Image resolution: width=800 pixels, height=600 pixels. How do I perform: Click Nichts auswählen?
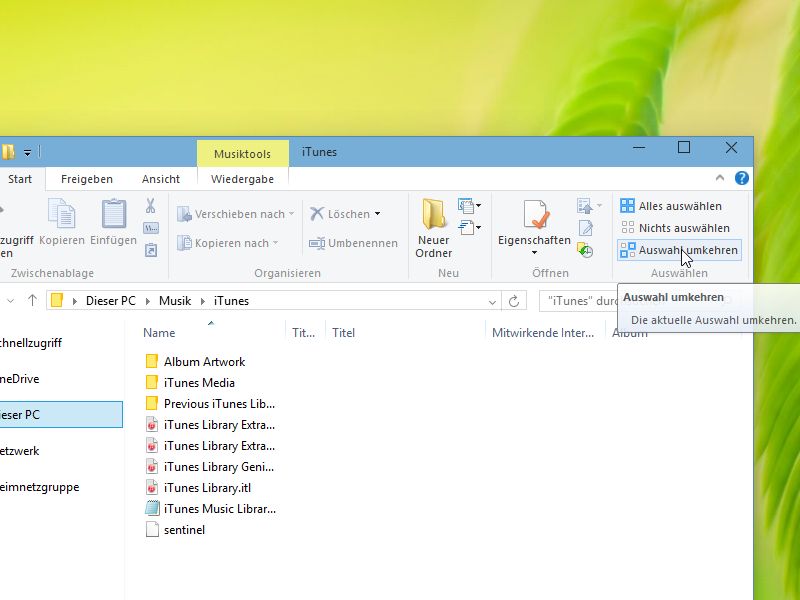tap(675, 228)
